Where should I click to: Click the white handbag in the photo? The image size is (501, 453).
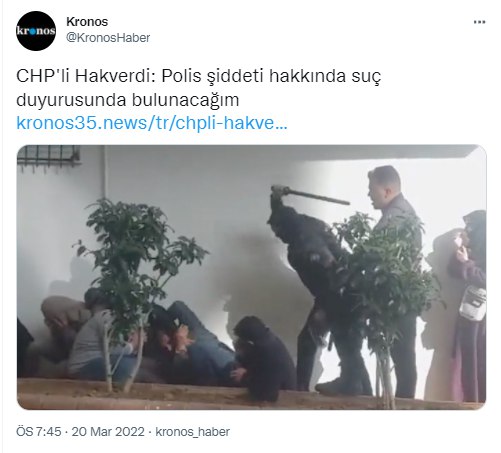(x=472, y=302)
